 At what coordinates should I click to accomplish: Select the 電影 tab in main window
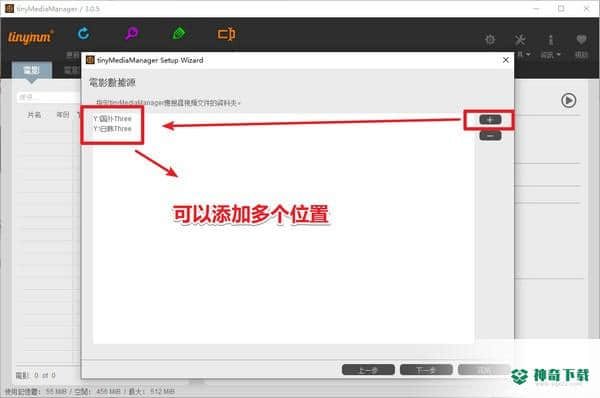coord(31,70)
